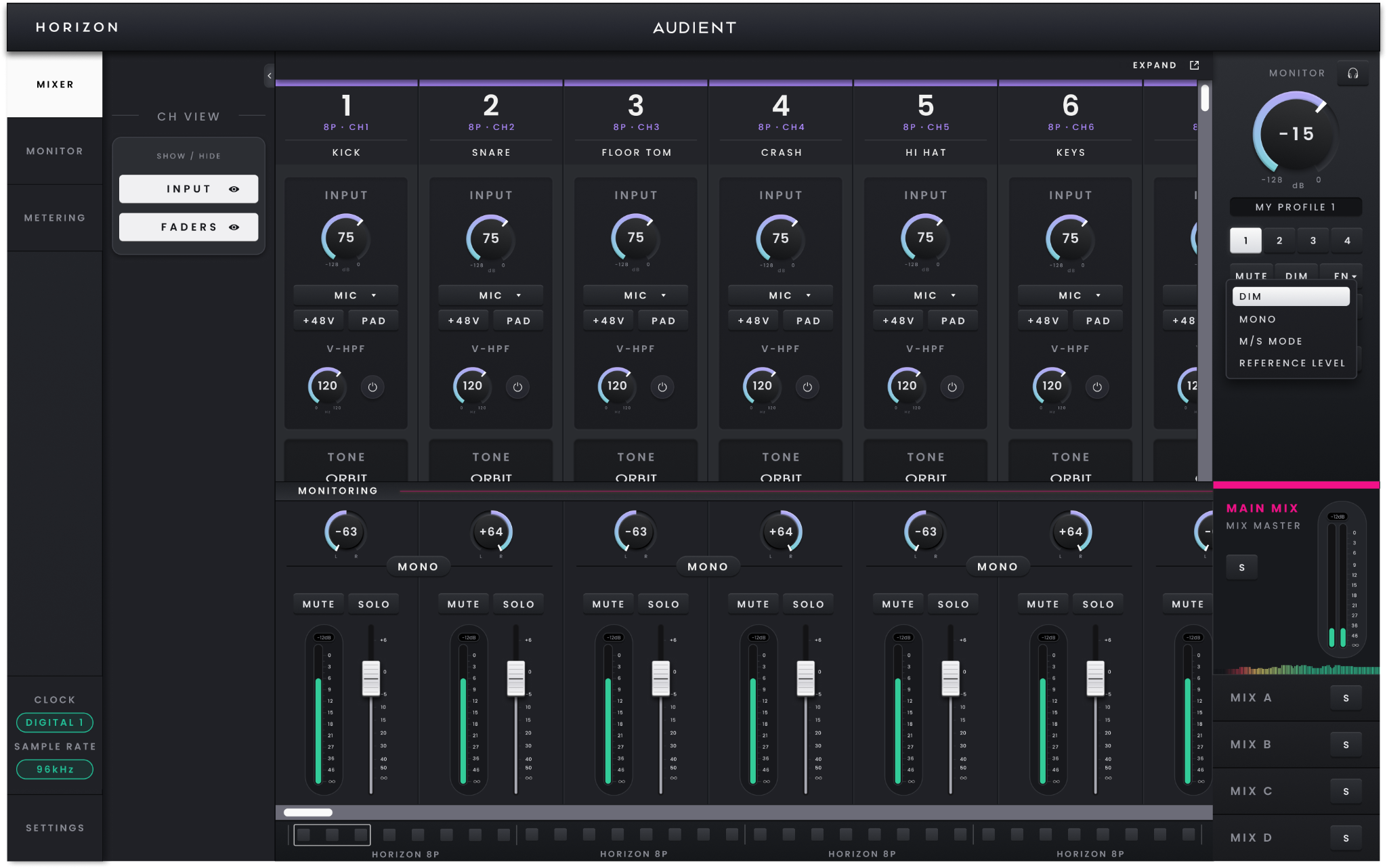1387x868 pixels.
Task: Click the channel 5 pan knob -63
Action: click(x=925, y=531)
